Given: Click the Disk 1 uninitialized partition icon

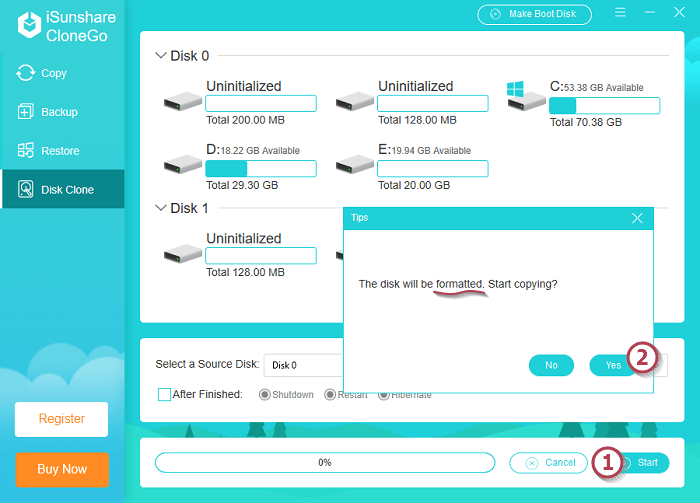Looking at the screenshot, I should 183,254.
